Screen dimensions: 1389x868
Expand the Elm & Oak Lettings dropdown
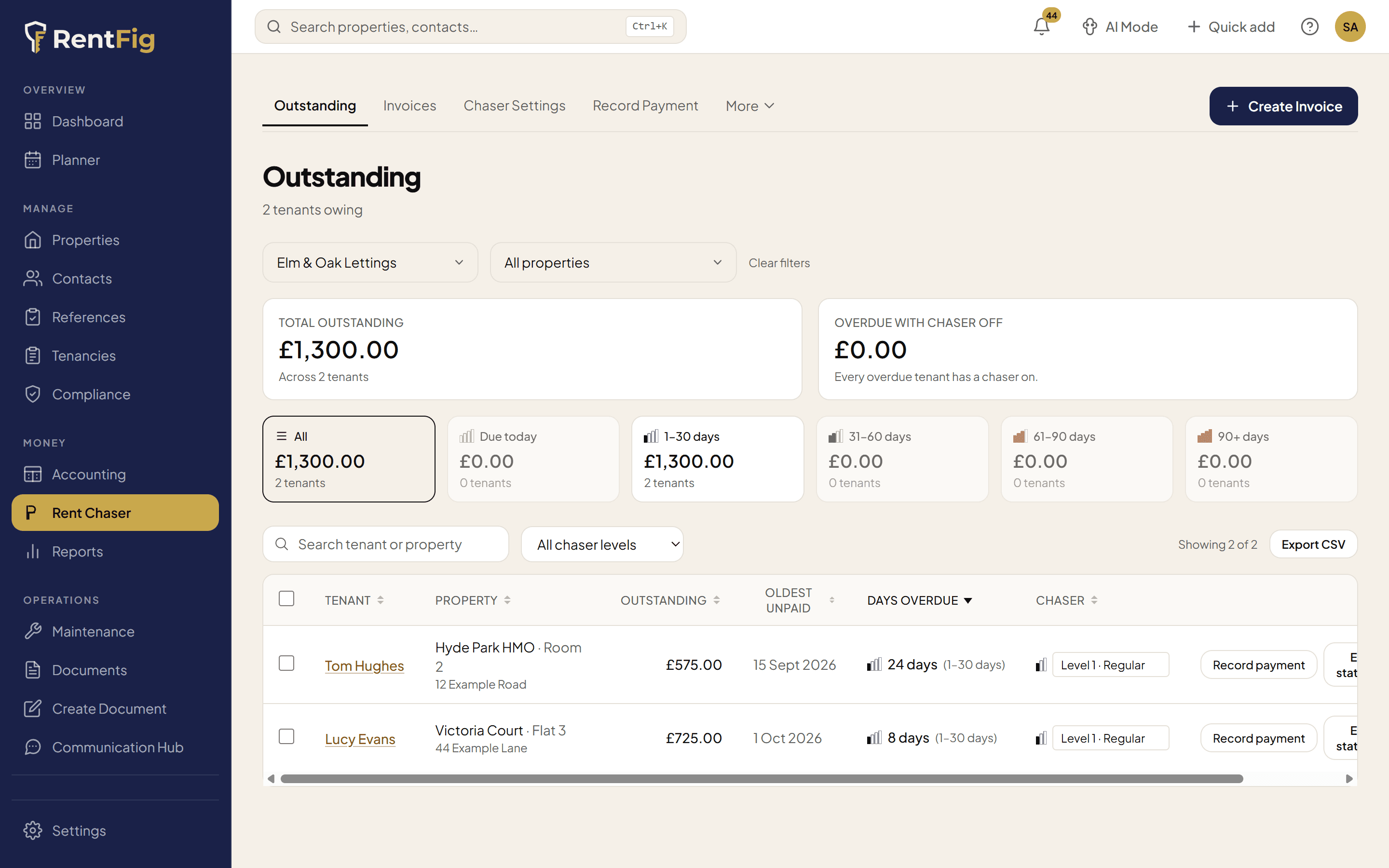tap(370, 262)
